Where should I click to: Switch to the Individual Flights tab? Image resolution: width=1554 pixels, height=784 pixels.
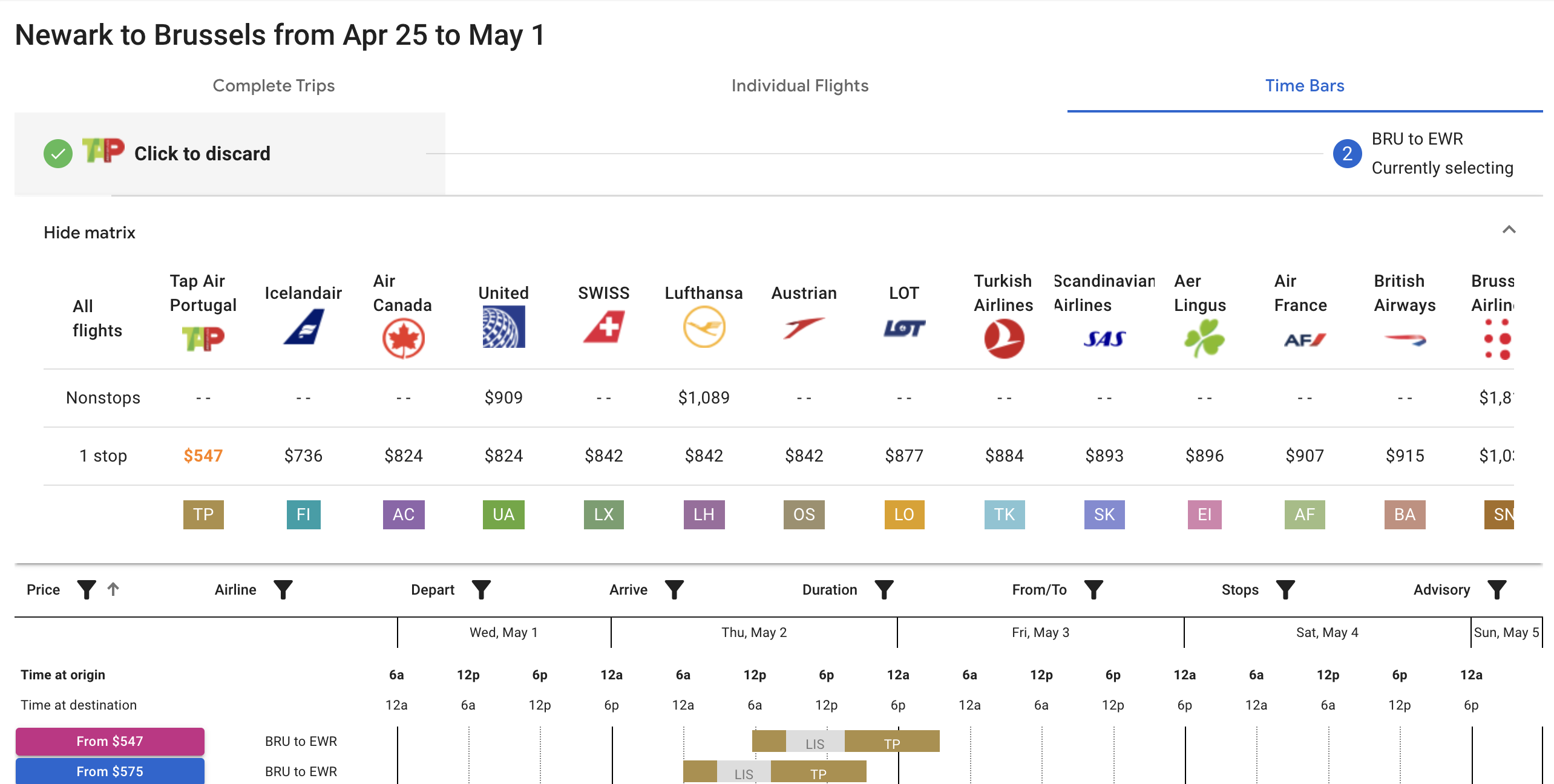click(x=799, y=86)
